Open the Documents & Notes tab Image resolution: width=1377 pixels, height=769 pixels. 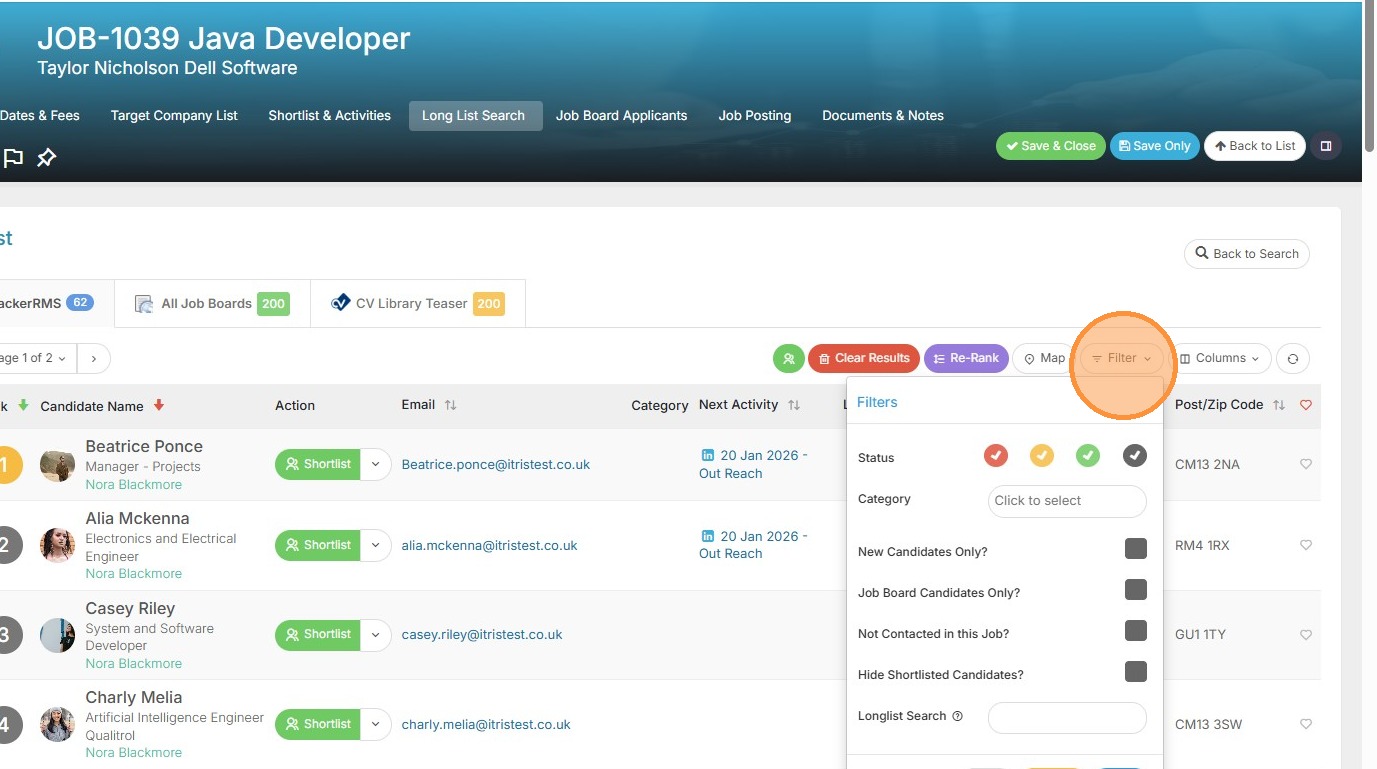(883, 115)
